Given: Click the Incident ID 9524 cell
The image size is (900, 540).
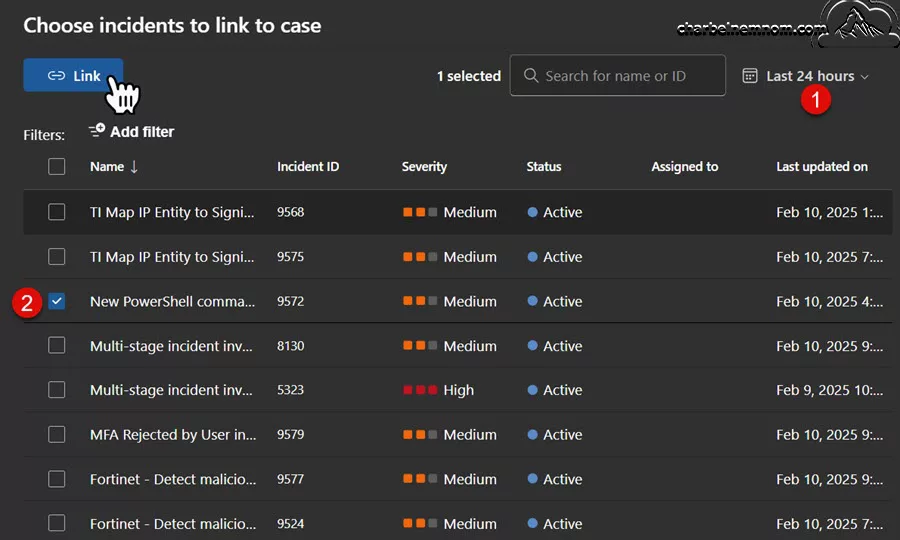Looking at the screenshot, I should (290, 523).
